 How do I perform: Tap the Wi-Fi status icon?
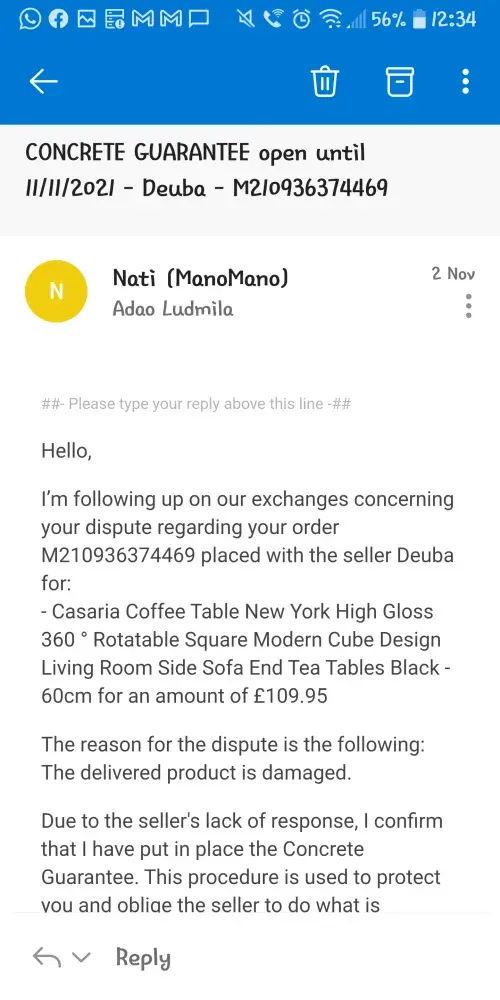click(332, 20)
